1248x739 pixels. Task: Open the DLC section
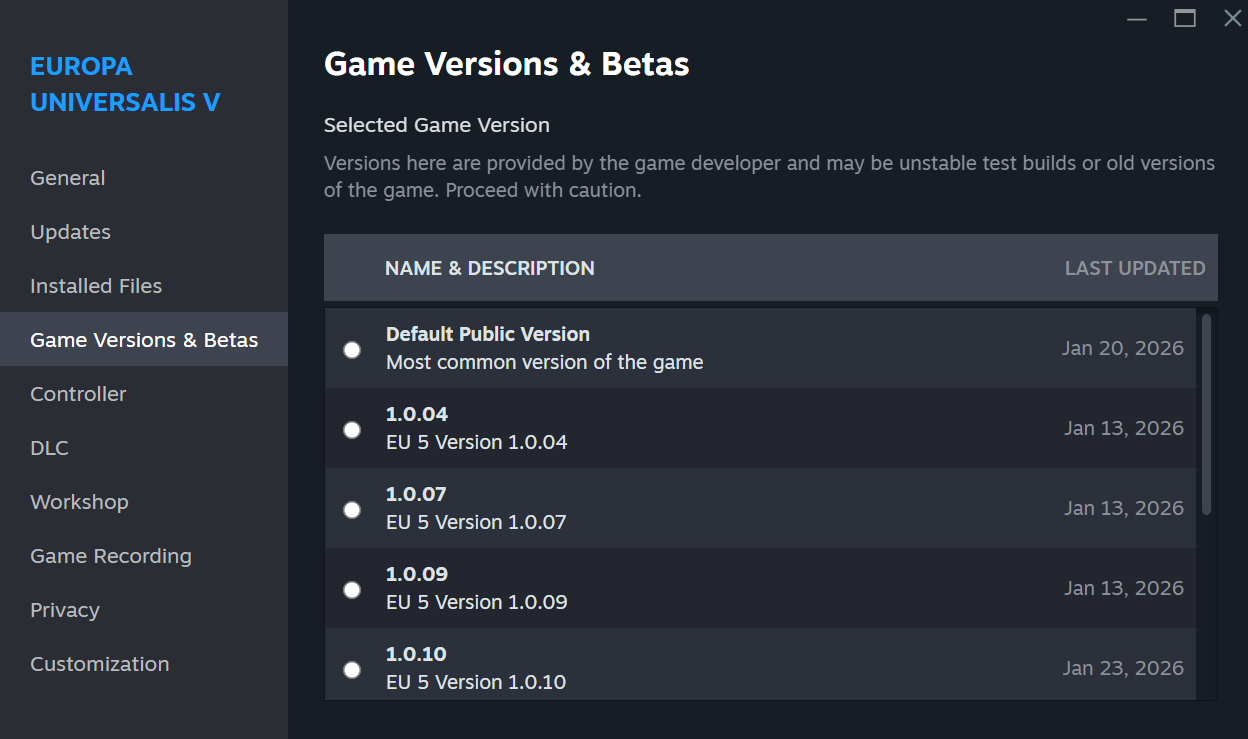click(144, 448)
